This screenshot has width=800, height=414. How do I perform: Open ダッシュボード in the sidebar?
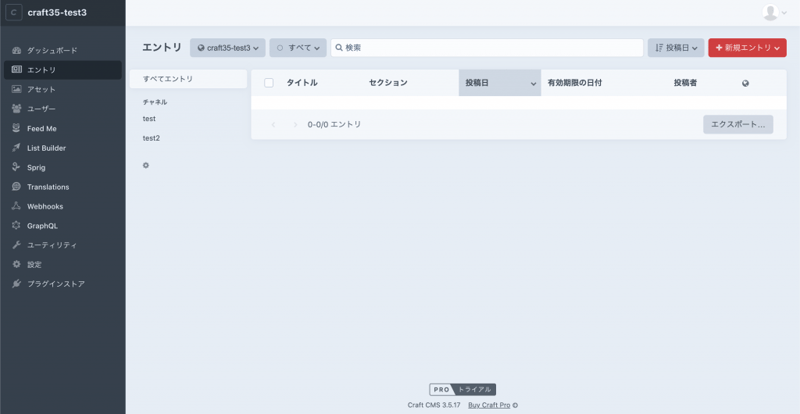point(63,50)
